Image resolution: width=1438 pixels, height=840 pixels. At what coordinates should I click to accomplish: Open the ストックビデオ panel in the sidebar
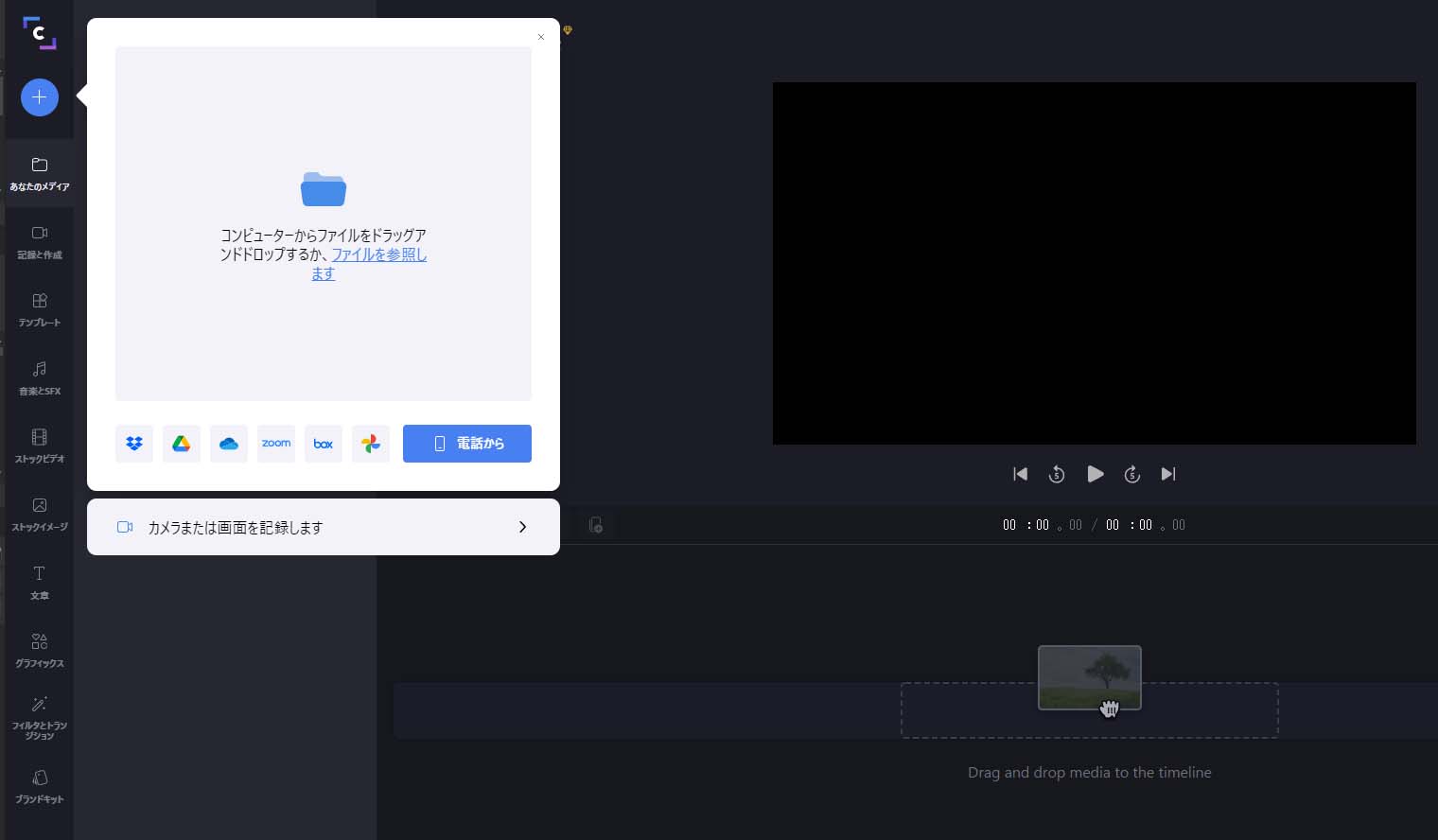point(39,446)
